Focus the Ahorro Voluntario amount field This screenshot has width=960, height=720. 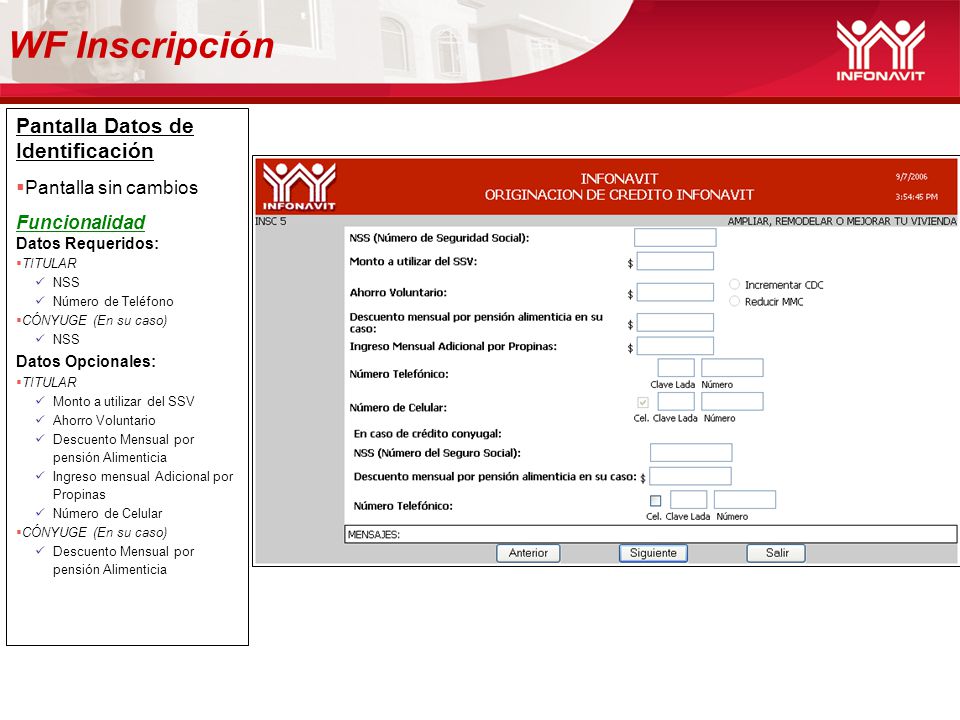tap(675, 292)
